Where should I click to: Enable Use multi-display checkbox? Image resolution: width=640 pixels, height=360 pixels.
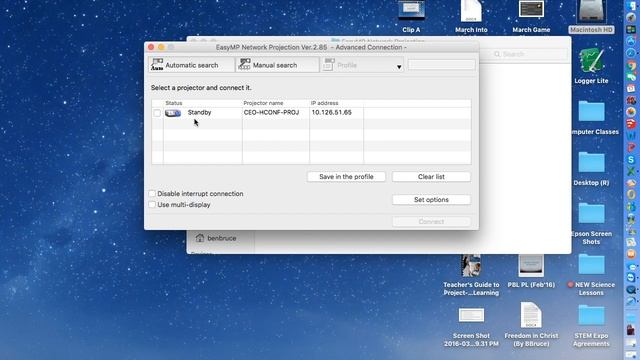[x=152, y=204]
